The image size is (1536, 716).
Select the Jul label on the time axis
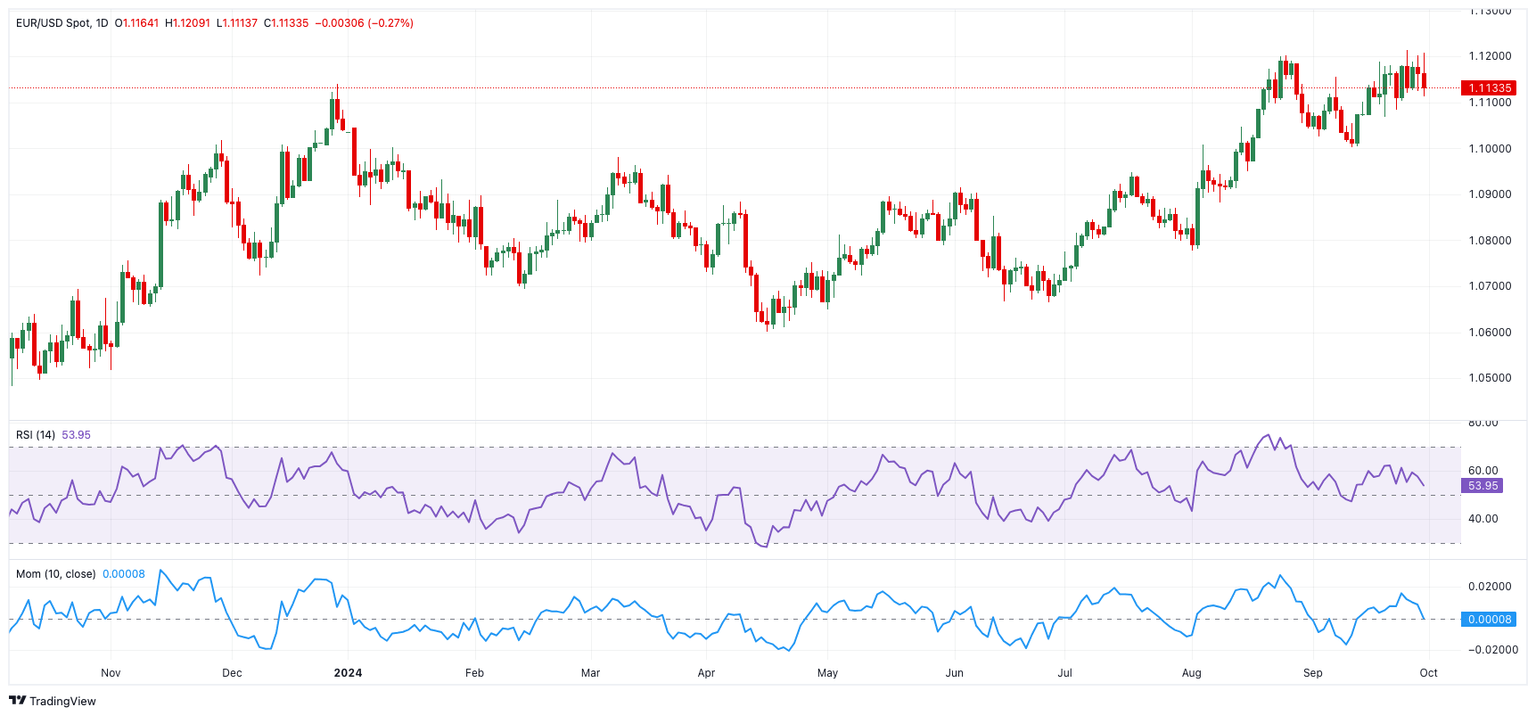tap(1070, 673)
